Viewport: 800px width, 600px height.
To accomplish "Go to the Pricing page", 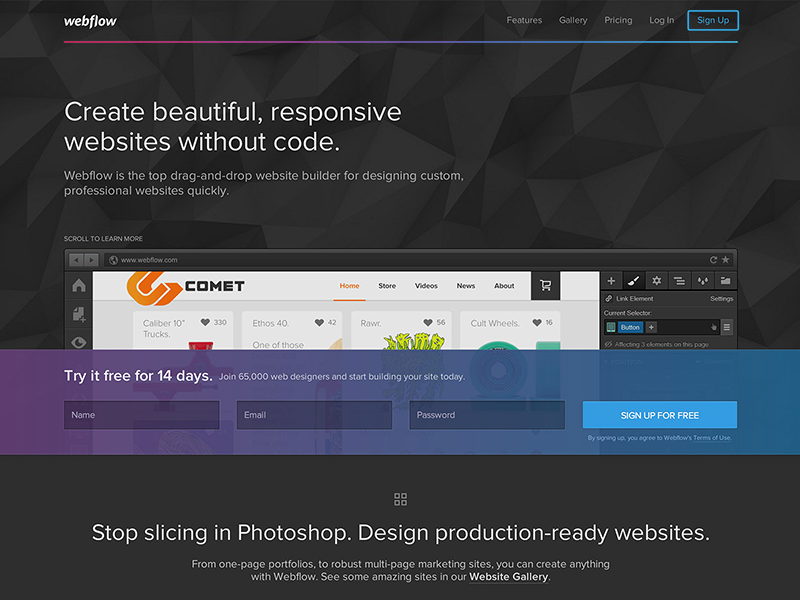I will [x=618, y=20].
